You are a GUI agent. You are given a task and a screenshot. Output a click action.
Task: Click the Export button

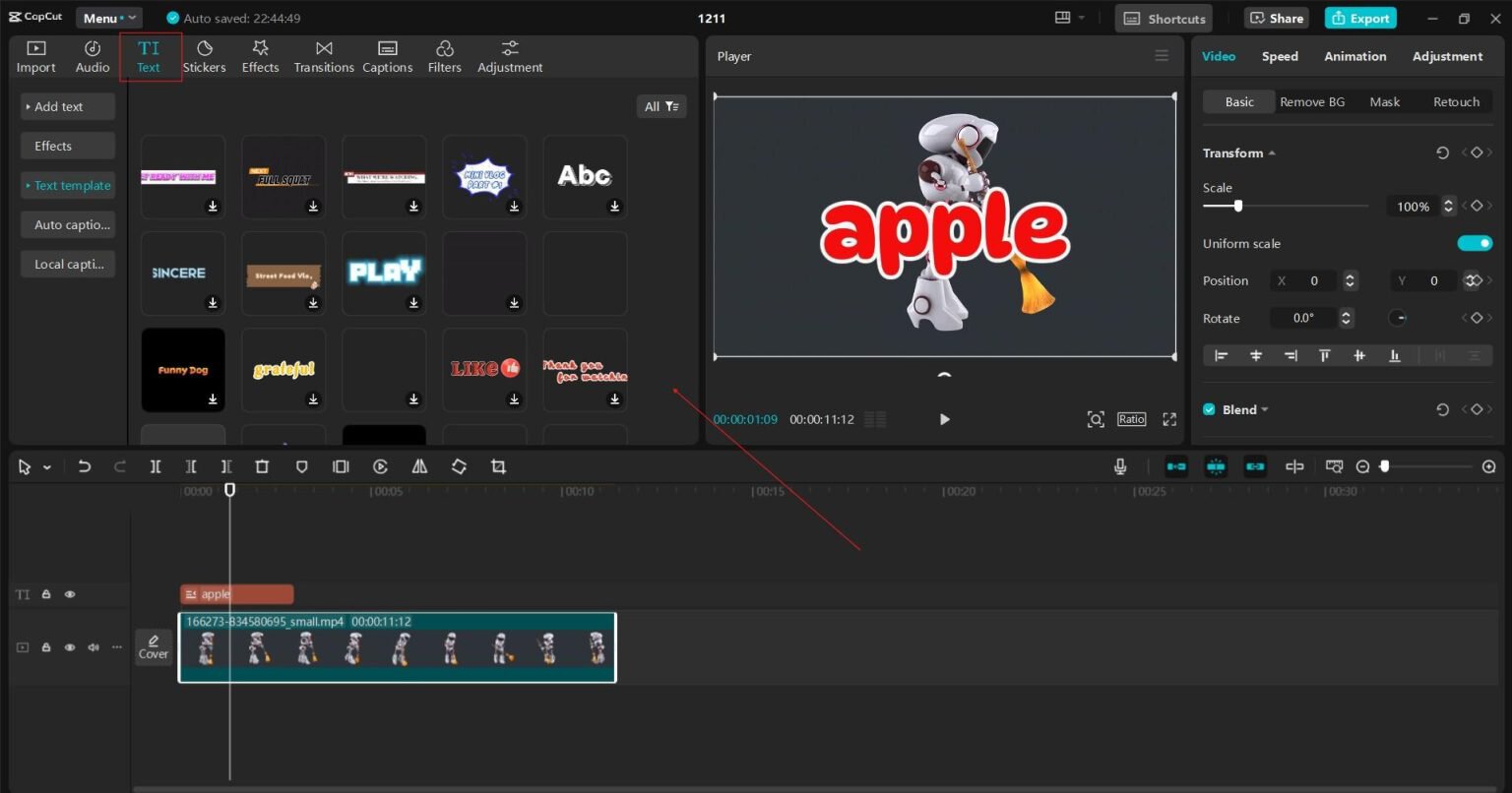pyautogui.click(x=1360, y=18)
